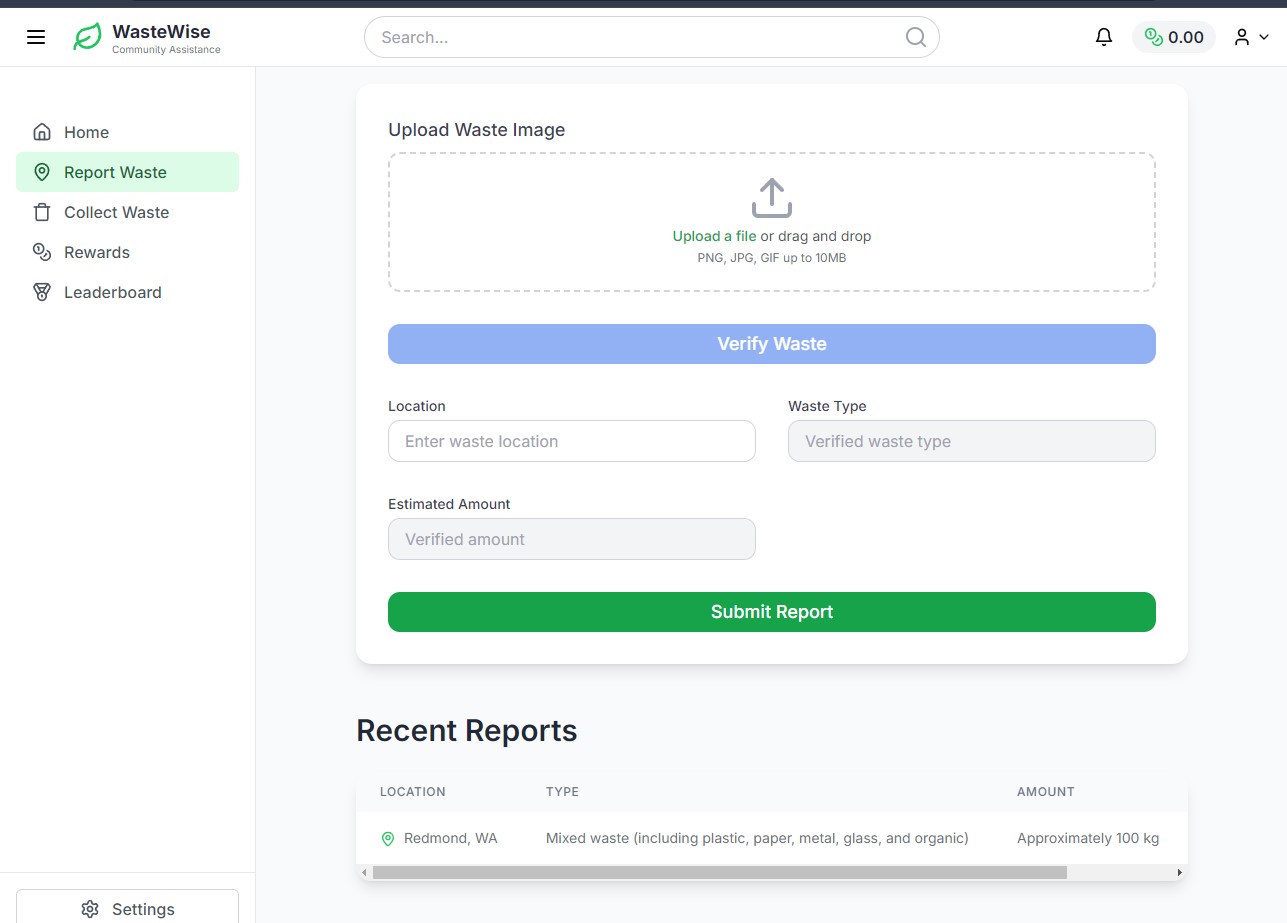The image size is (1287, 923).
Task: Click the upload arrow icon
Action: coord(771,197)
